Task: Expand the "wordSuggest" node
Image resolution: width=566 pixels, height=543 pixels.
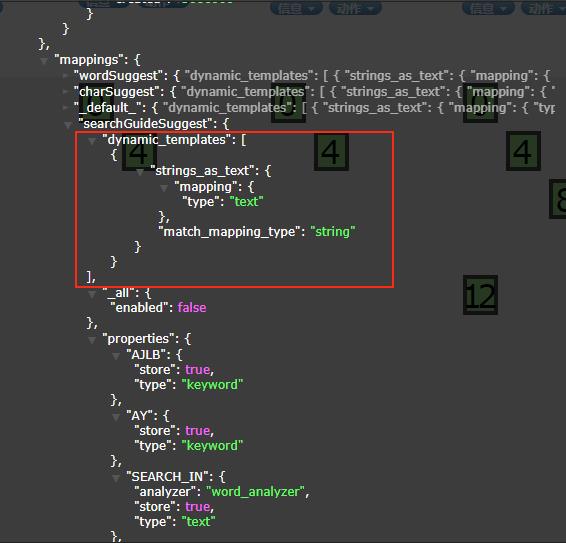Action: [65, 76]
